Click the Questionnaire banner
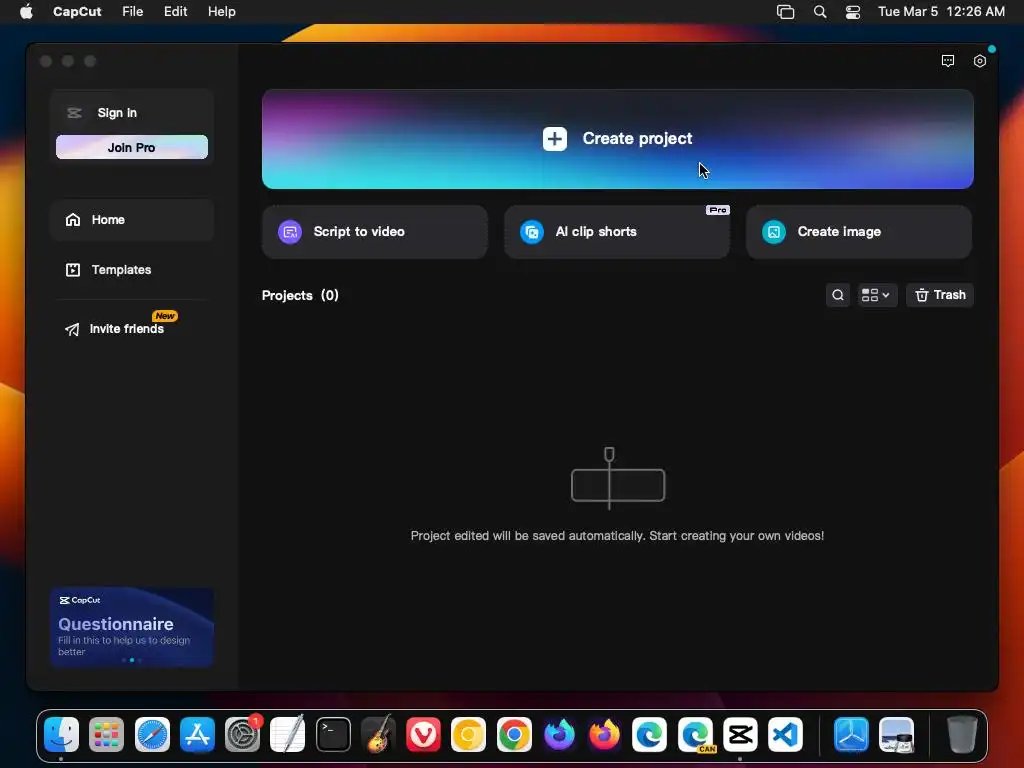Viewport: 1024px width, 768px height. pyautogui.click(x=132, y=627)
